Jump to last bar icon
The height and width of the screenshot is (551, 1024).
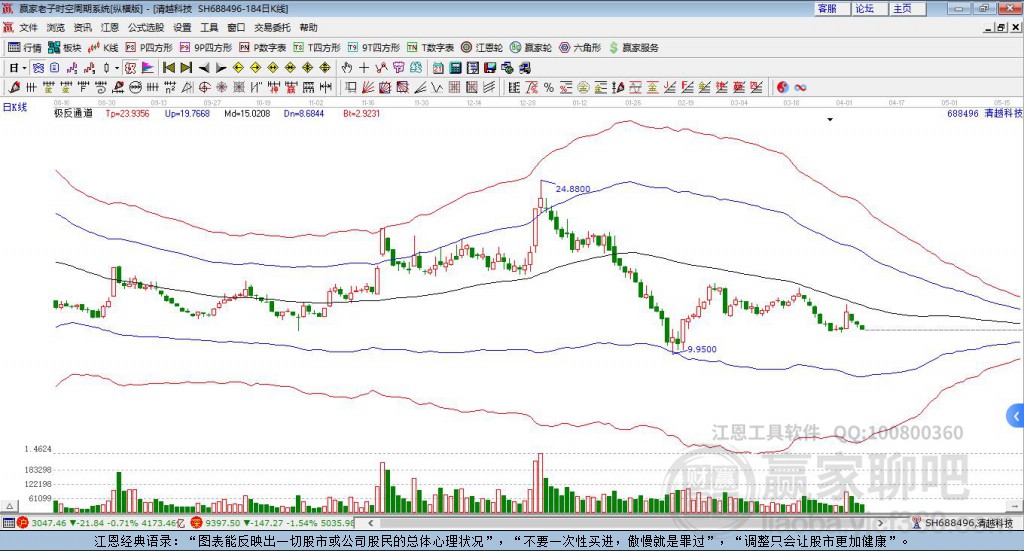186,68
